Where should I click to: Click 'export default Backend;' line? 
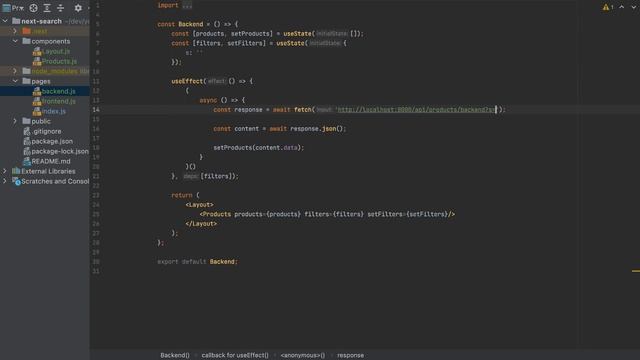[197, 262]
